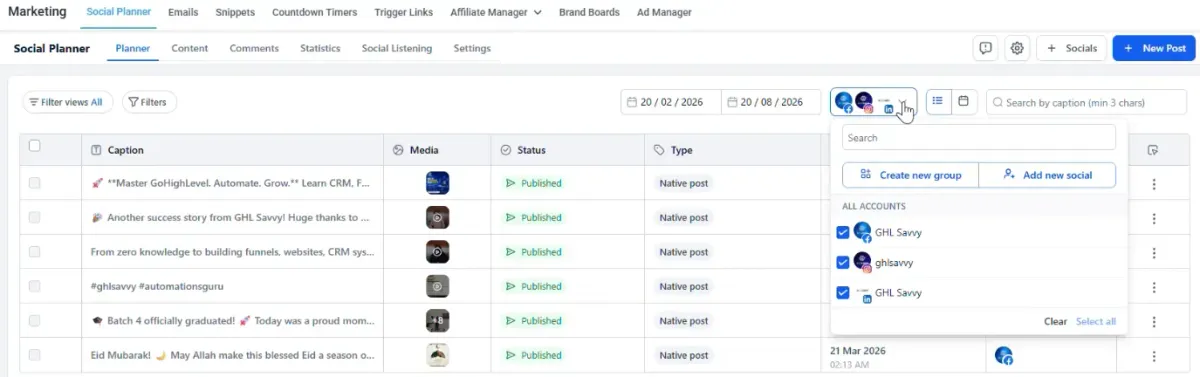The width and height of the screenshot is (1200, 377).
Task: Switch to the Planner sub-tab
Action: 133,48
